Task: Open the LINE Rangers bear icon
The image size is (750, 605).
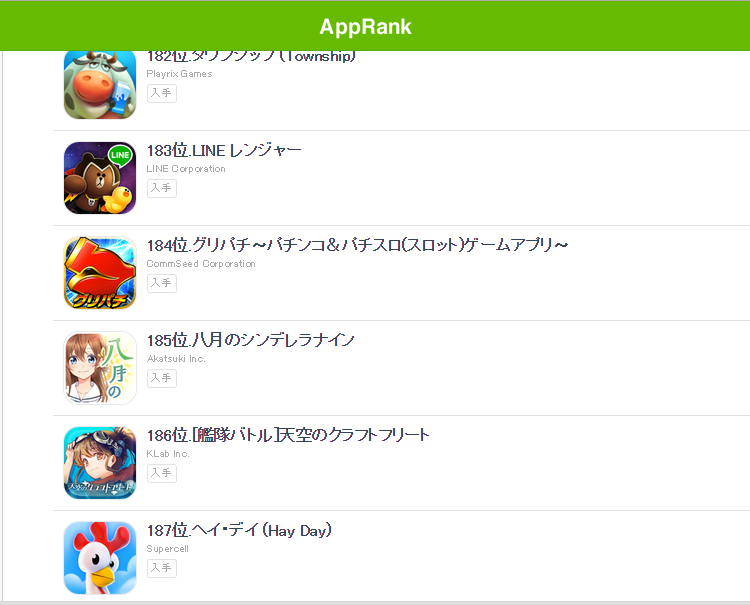Action: click(100, 178)
